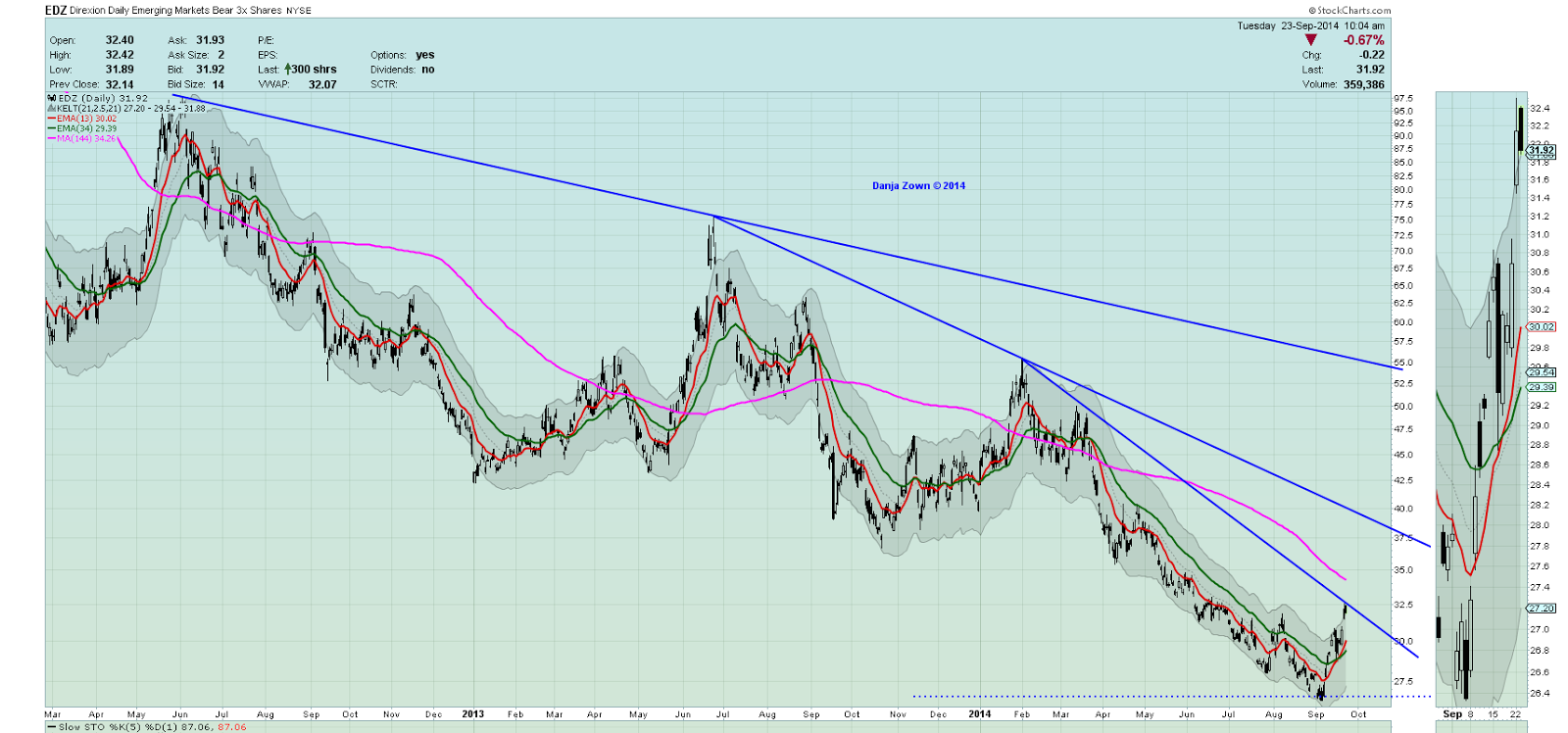Click the 55.0 price axis label
The width and height of the screenshot is (1568, 733).
1403,363
